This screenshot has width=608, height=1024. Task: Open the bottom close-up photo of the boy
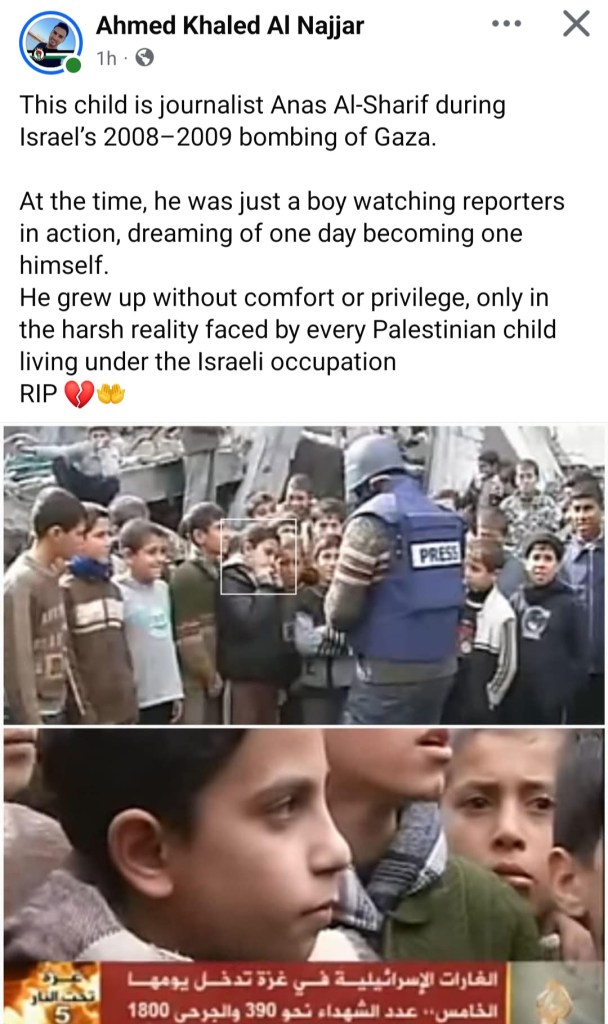coord(304,876)
